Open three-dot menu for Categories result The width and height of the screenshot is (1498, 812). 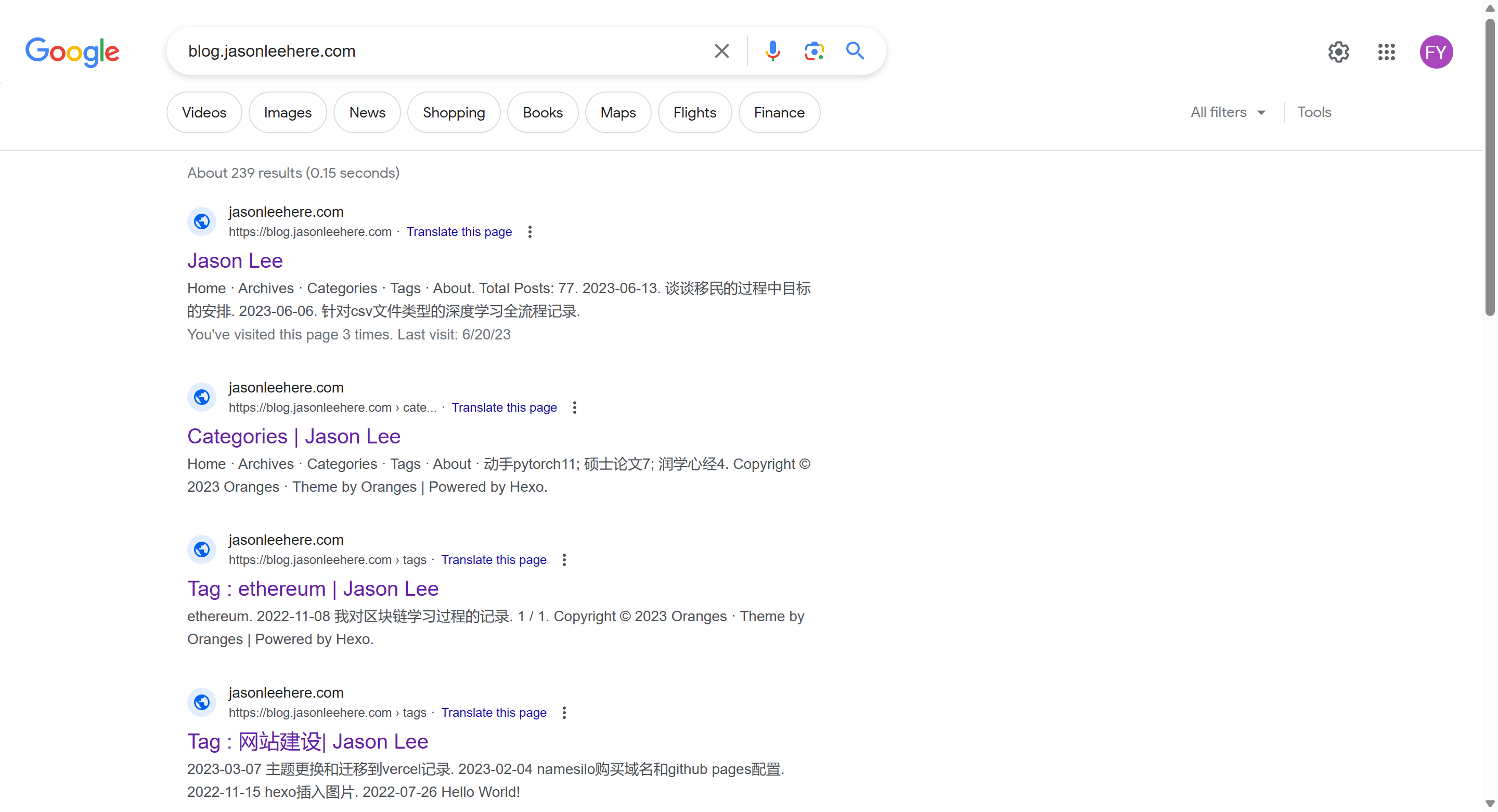[574, 408]
